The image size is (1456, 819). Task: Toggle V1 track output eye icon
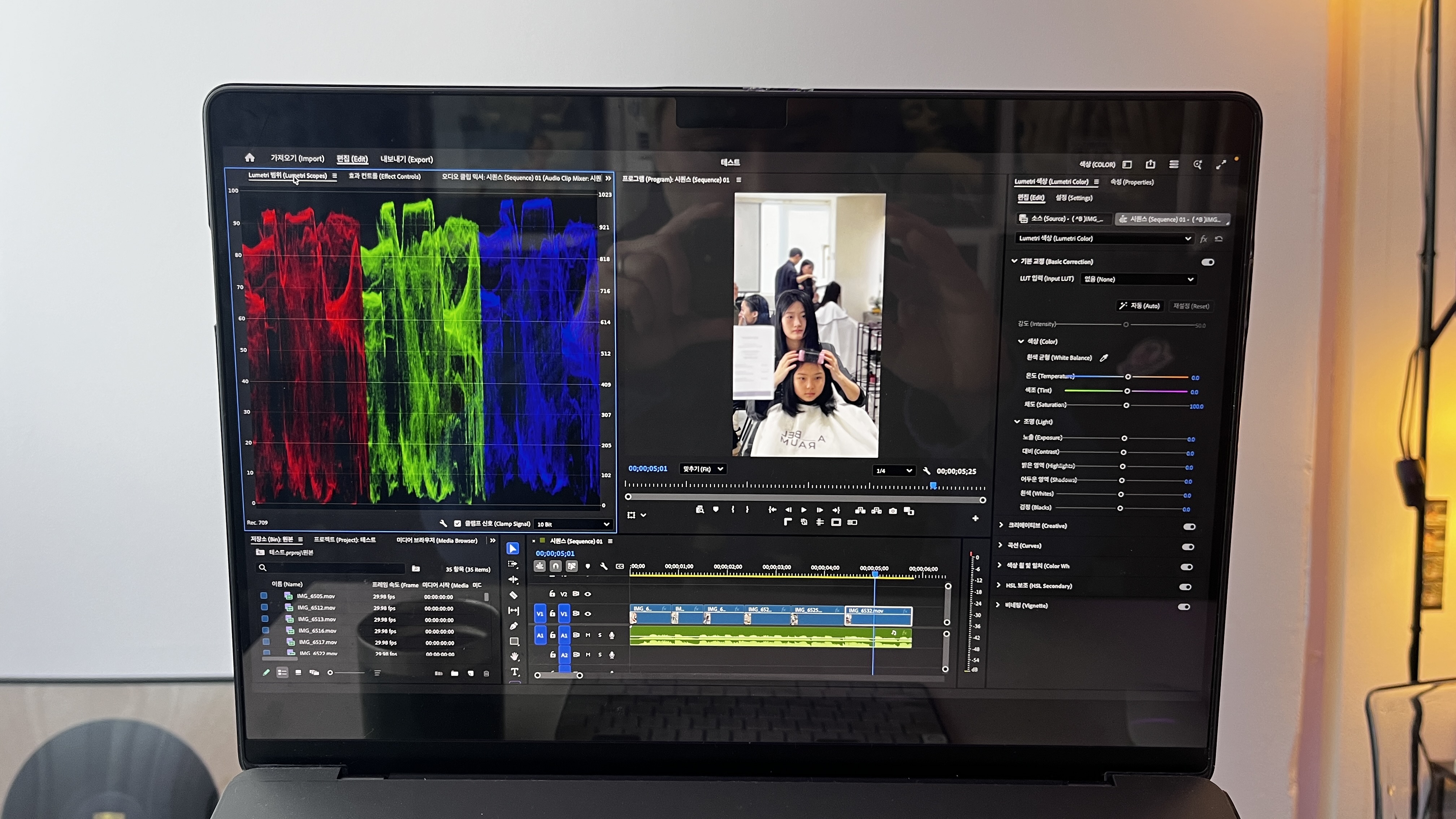588,614
